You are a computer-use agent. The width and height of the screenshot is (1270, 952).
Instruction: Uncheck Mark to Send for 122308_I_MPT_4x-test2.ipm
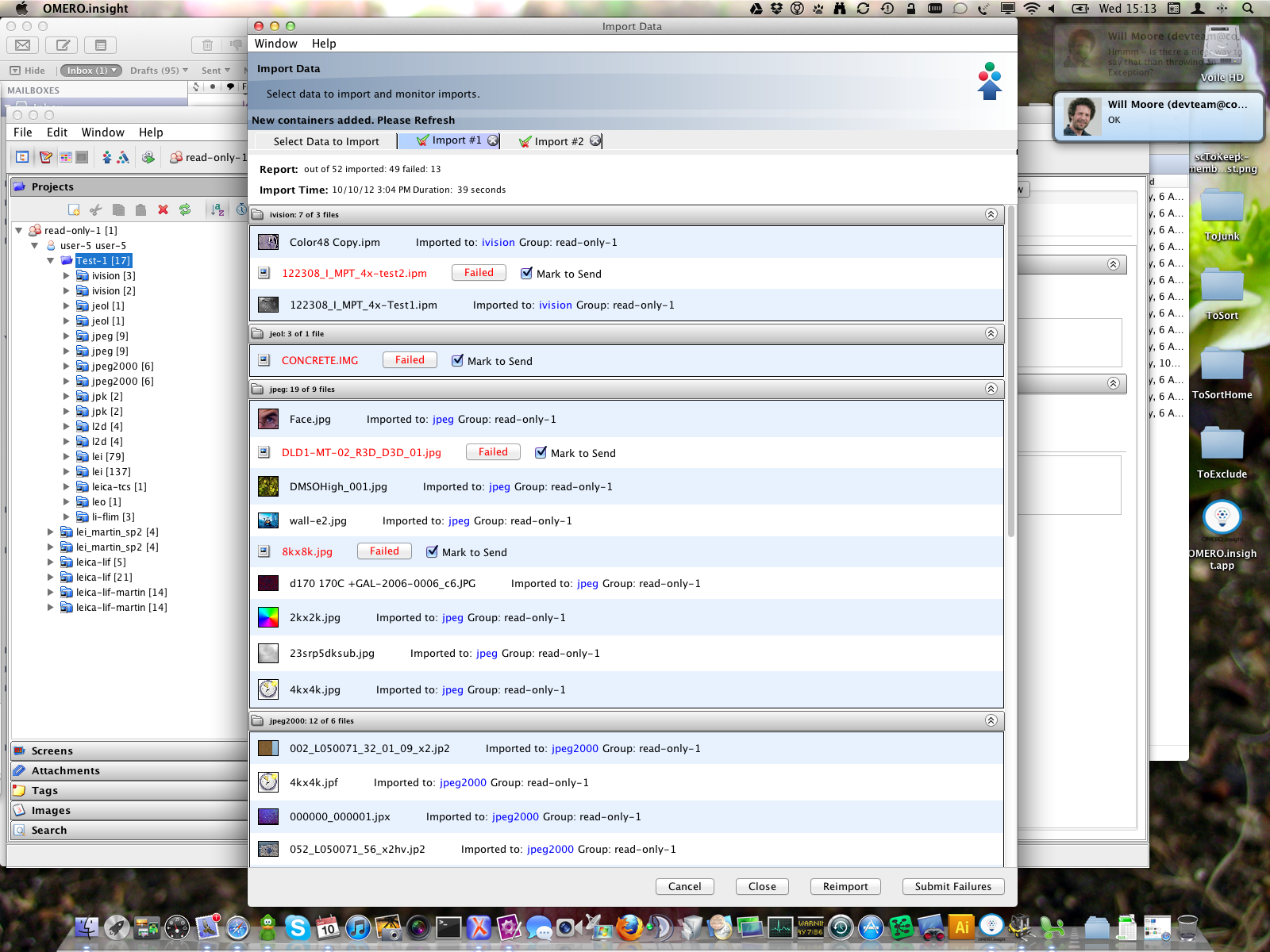click(526, 273)
